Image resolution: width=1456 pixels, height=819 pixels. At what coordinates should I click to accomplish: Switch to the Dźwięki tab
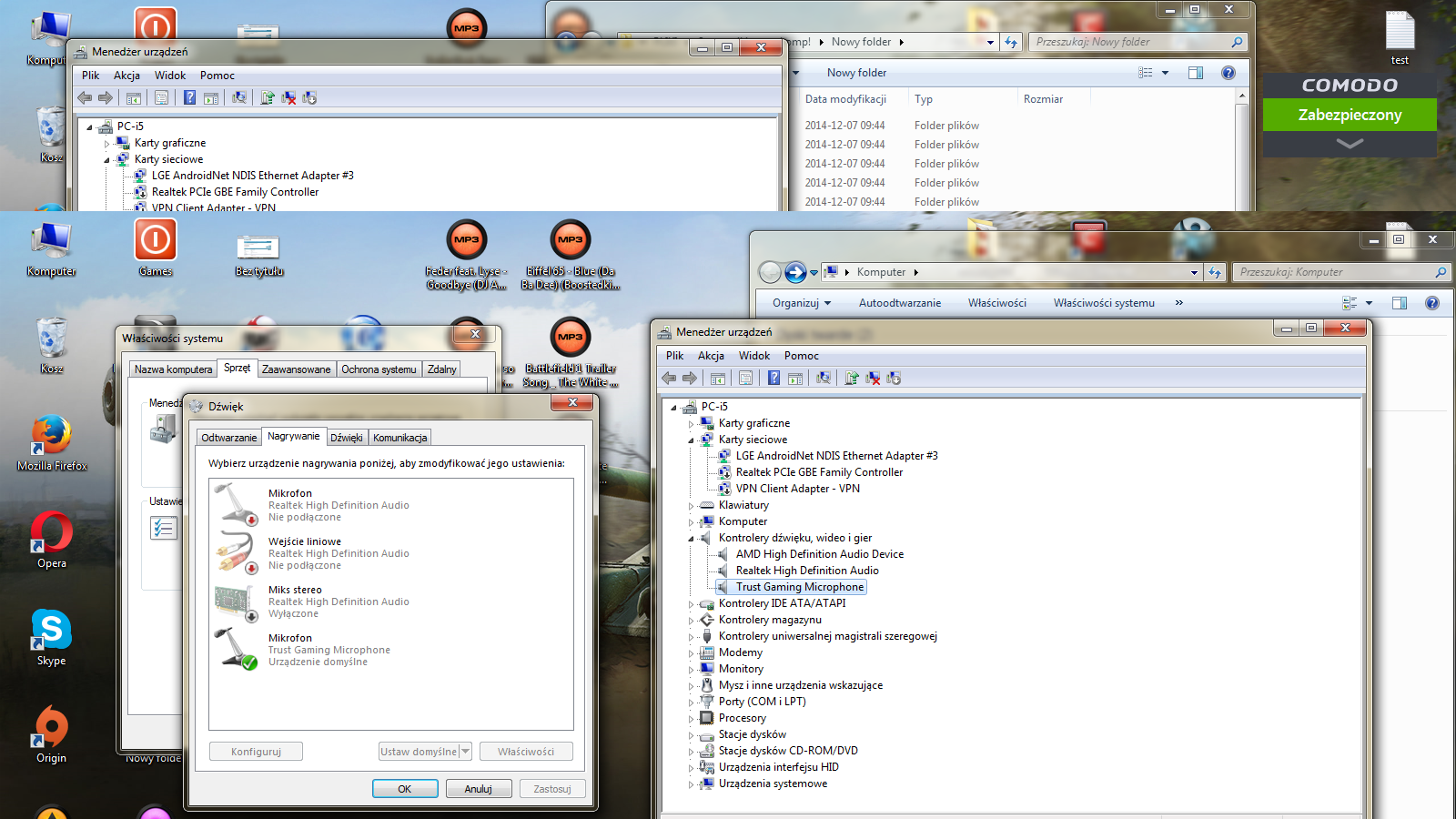[347, 438]
